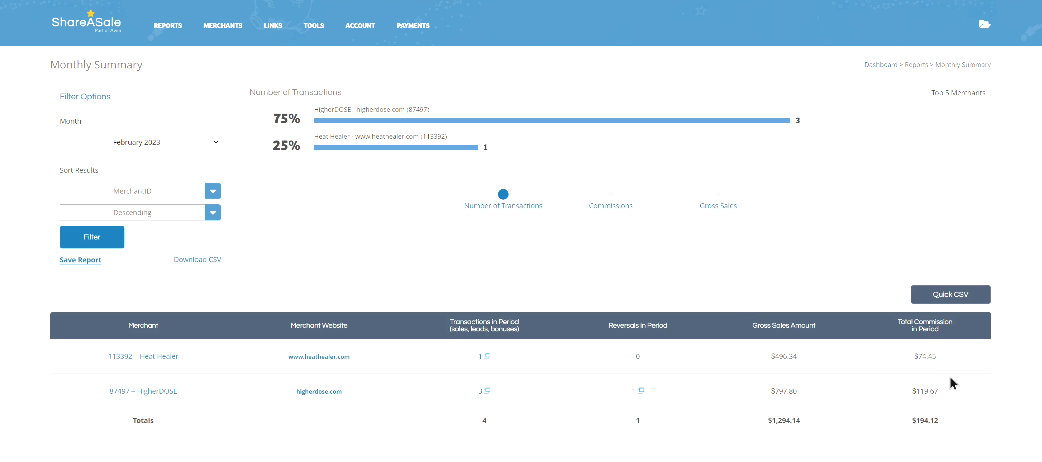The height and width of the screenshot is (462, 1042).
Task: Open the month dropdown showing February 2023
Action: click(140, 142)
